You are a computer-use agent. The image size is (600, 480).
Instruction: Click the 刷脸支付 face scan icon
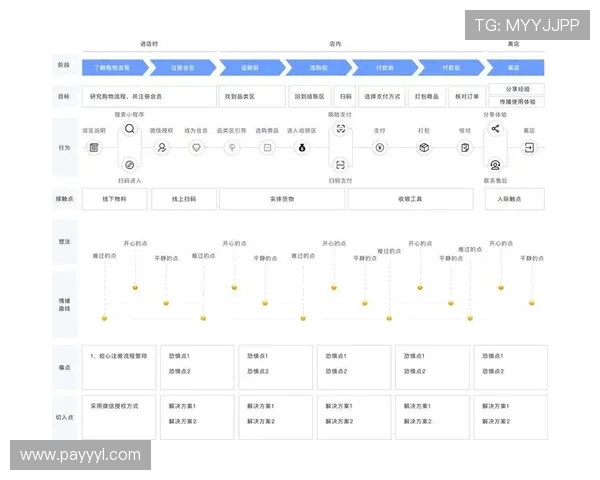[x=341, y=129]
